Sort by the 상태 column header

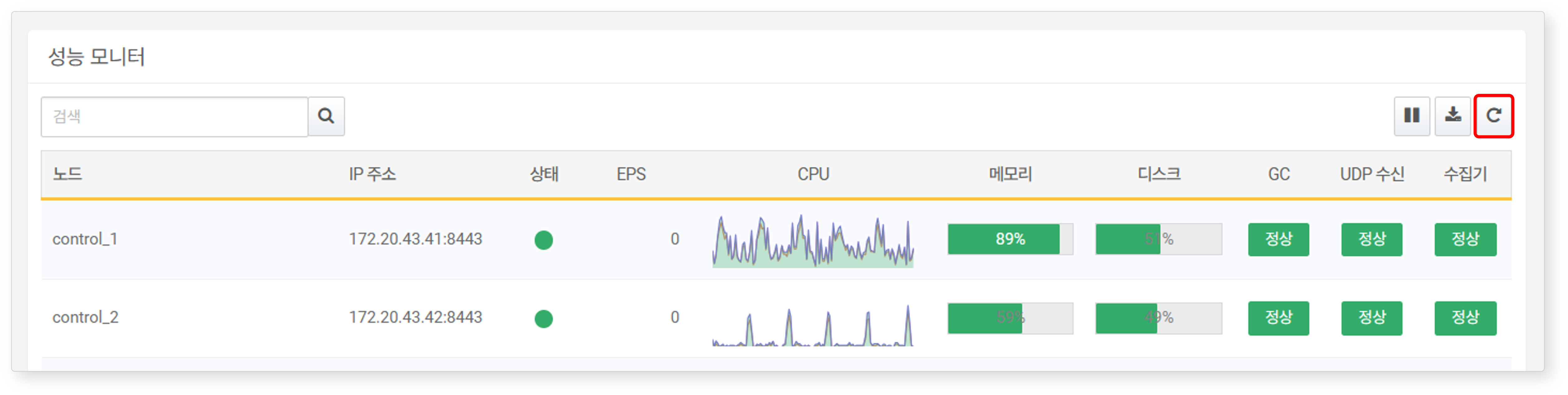coord(544,175)
